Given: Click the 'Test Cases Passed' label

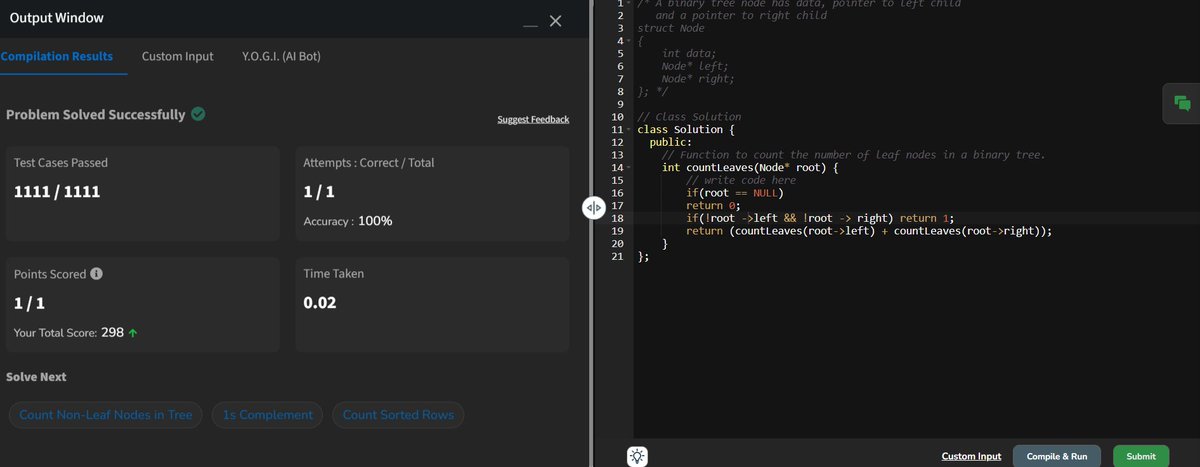Looking at the screenshot, I should [61, 162].
